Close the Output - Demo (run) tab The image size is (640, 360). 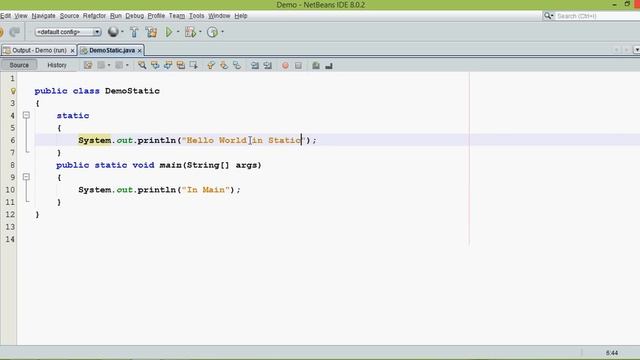coord(72,51)
